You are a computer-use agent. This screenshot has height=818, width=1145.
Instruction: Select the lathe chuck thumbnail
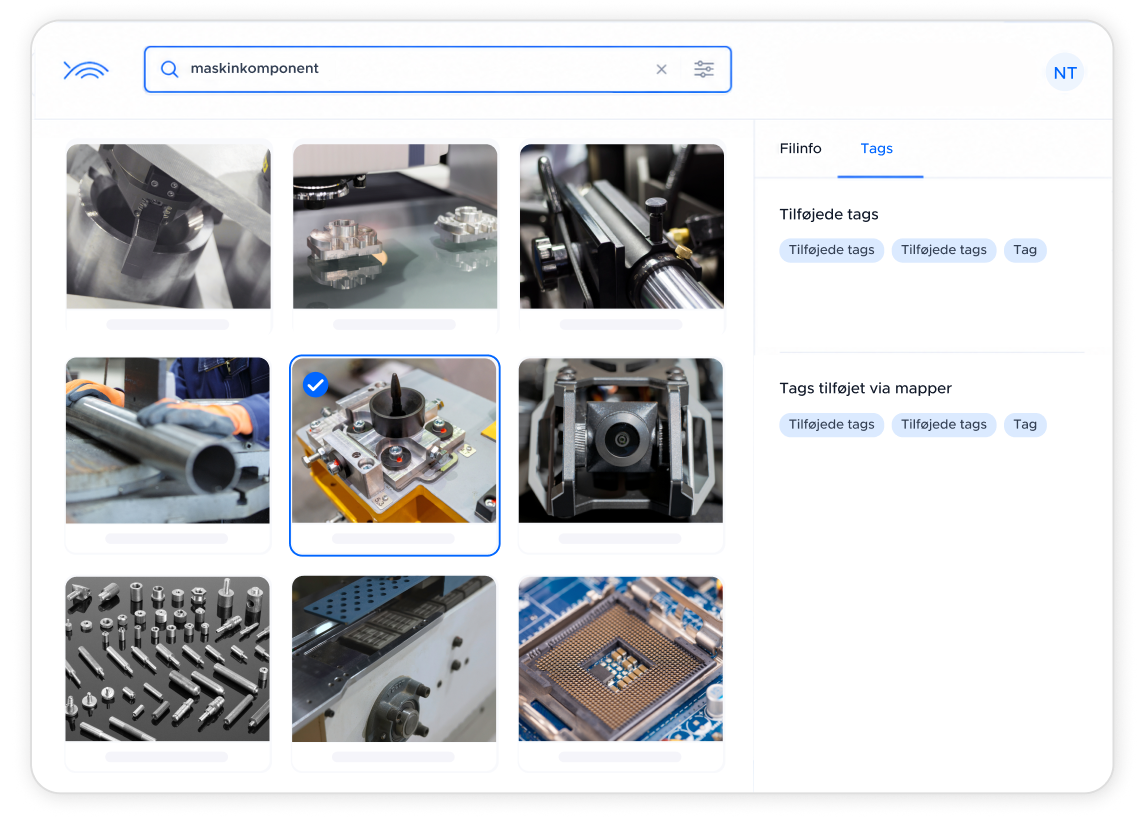[x=169, y=226]
